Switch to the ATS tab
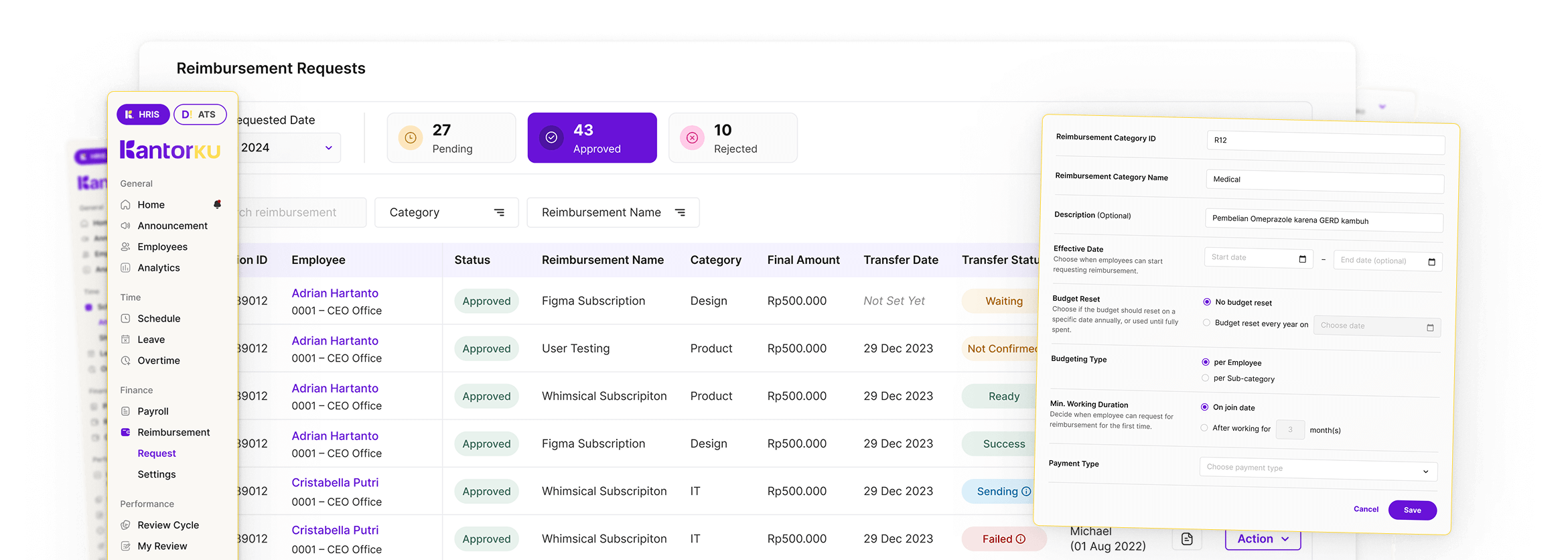This screenshot has height=560, width=1568. [x=200, y=115]
